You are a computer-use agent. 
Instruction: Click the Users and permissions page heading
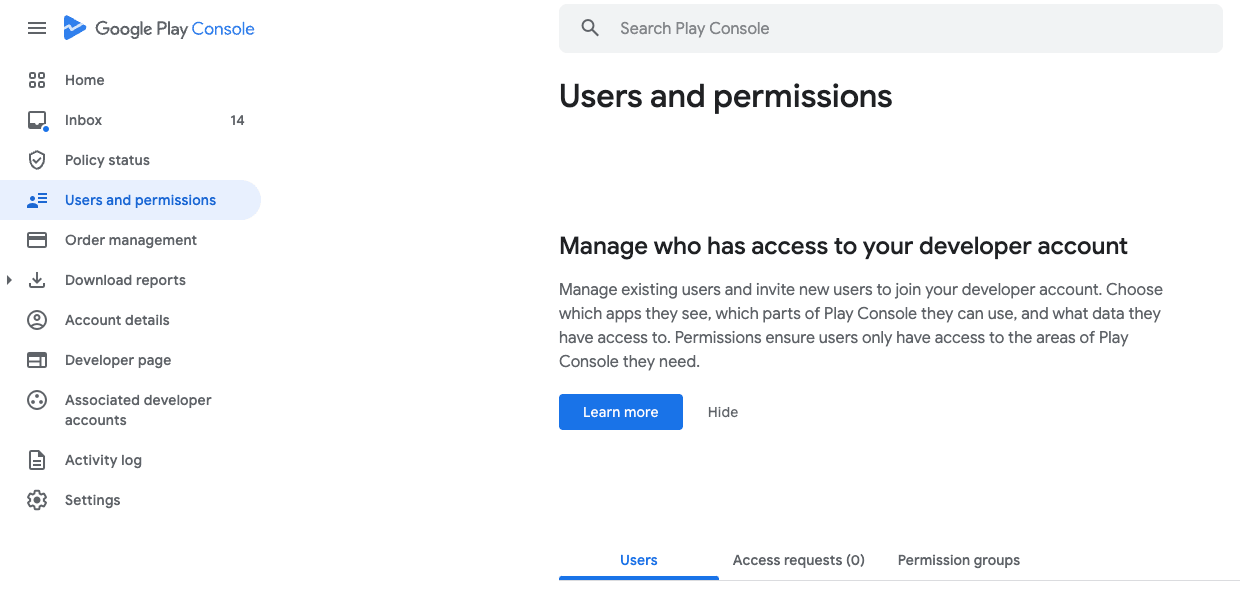coord(726,97)
